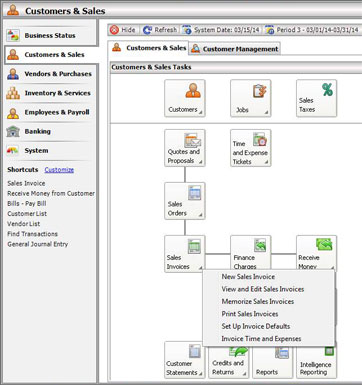Viewport: 362px width, 385px height.
Task: Open the Receive Money task
Action: pyautogui.click(x=316, y=253)
